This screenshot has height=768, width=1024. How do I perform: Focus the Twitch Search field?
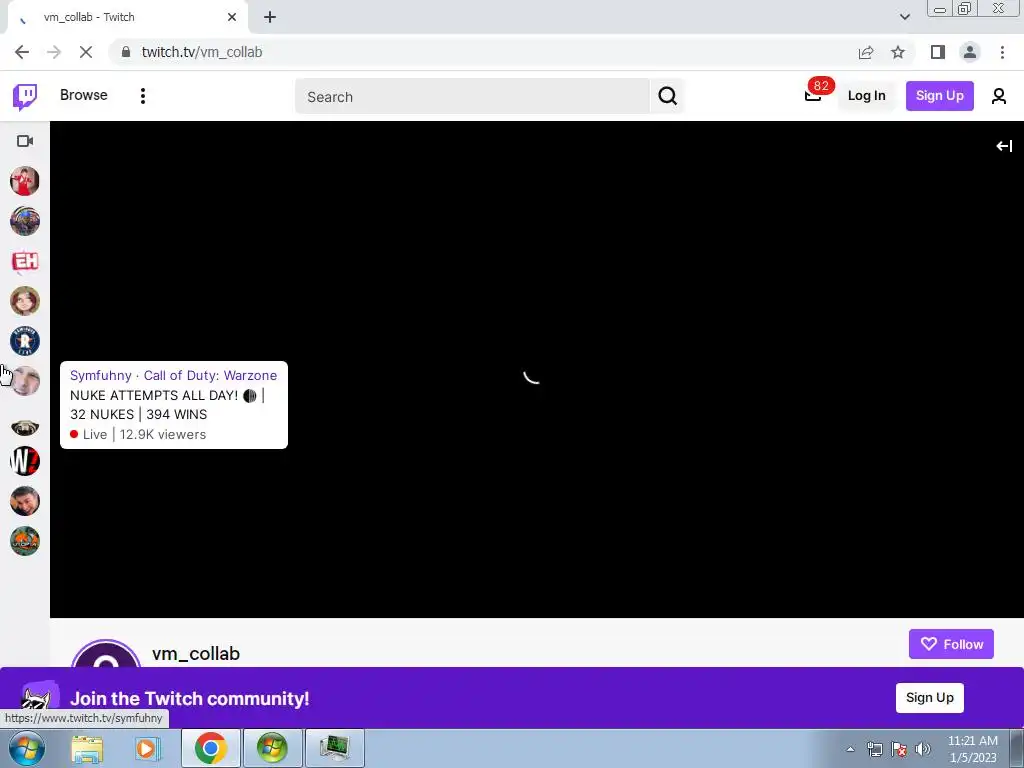pos(473,97)
